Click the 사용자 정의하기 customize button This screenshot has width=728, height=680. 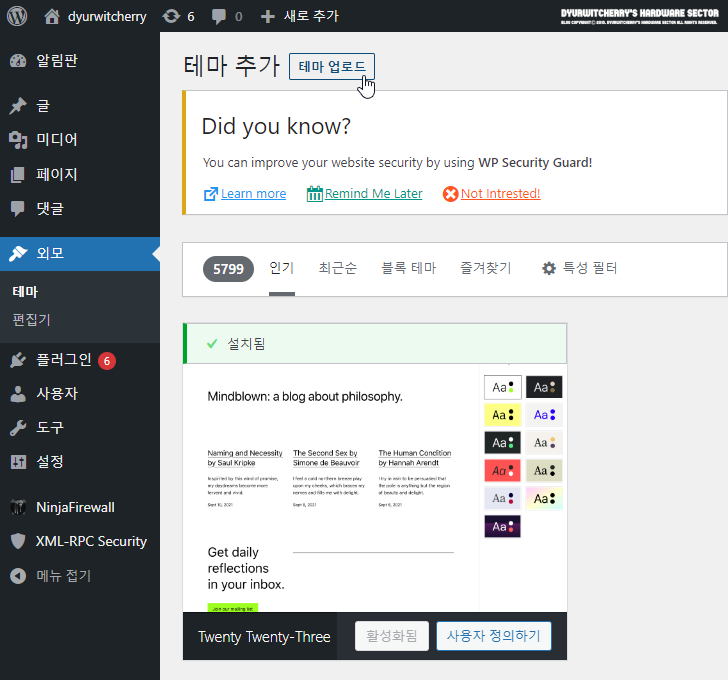(494, 636)
